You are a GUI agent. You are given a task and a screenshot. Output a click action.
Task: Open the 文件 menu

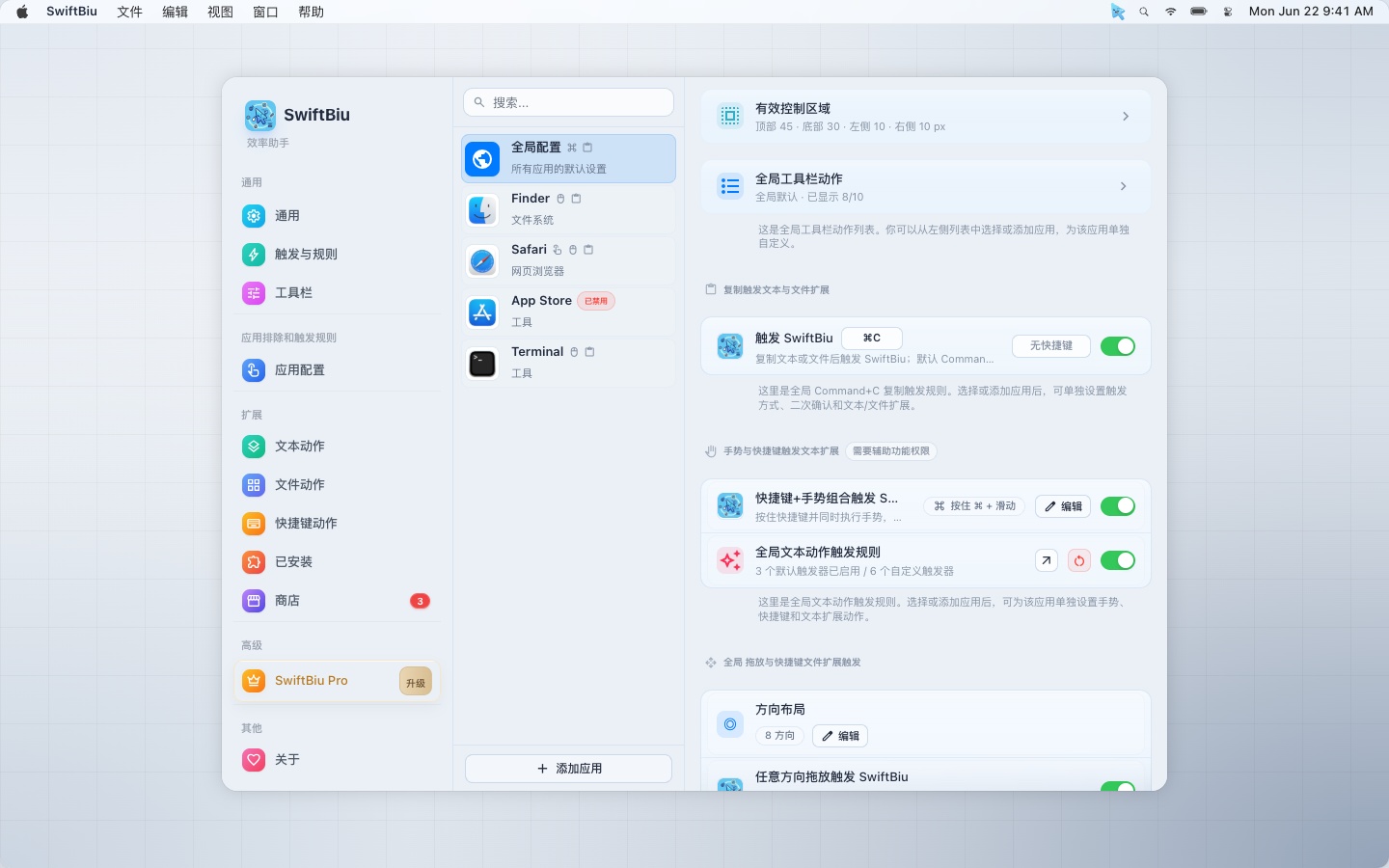pos(129,12)
